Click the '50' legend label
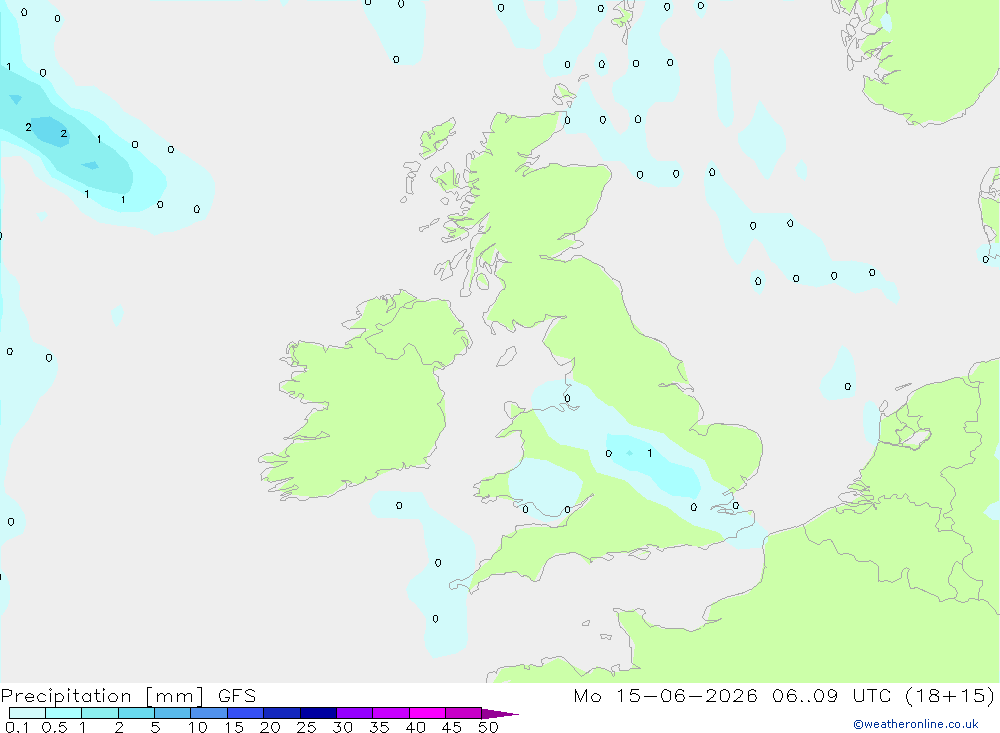 pos(489,727)
